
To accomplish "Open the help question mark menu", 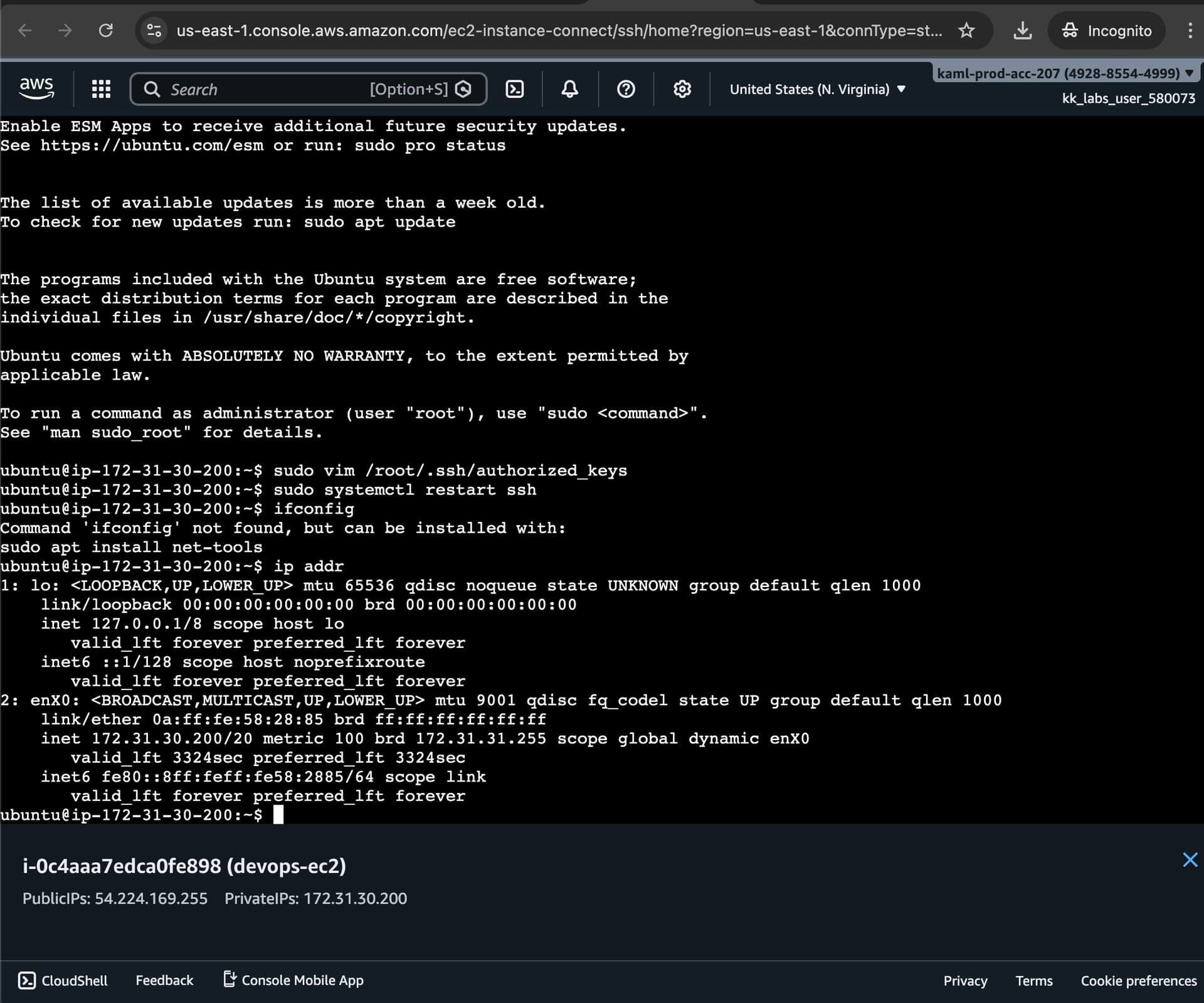I will 625,89.
